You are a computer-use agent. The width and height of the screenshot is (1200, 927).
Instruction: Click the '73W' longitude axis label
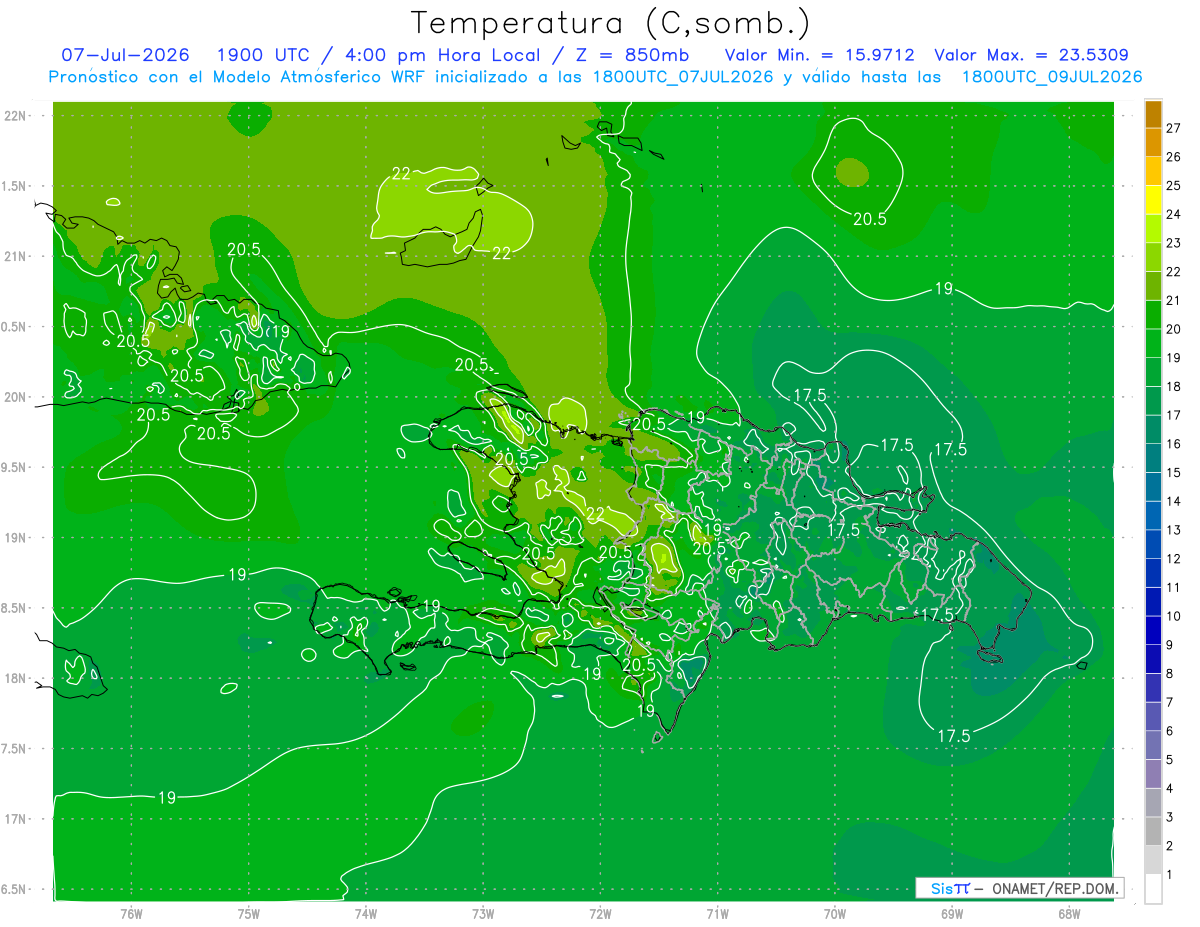point(483,914)
